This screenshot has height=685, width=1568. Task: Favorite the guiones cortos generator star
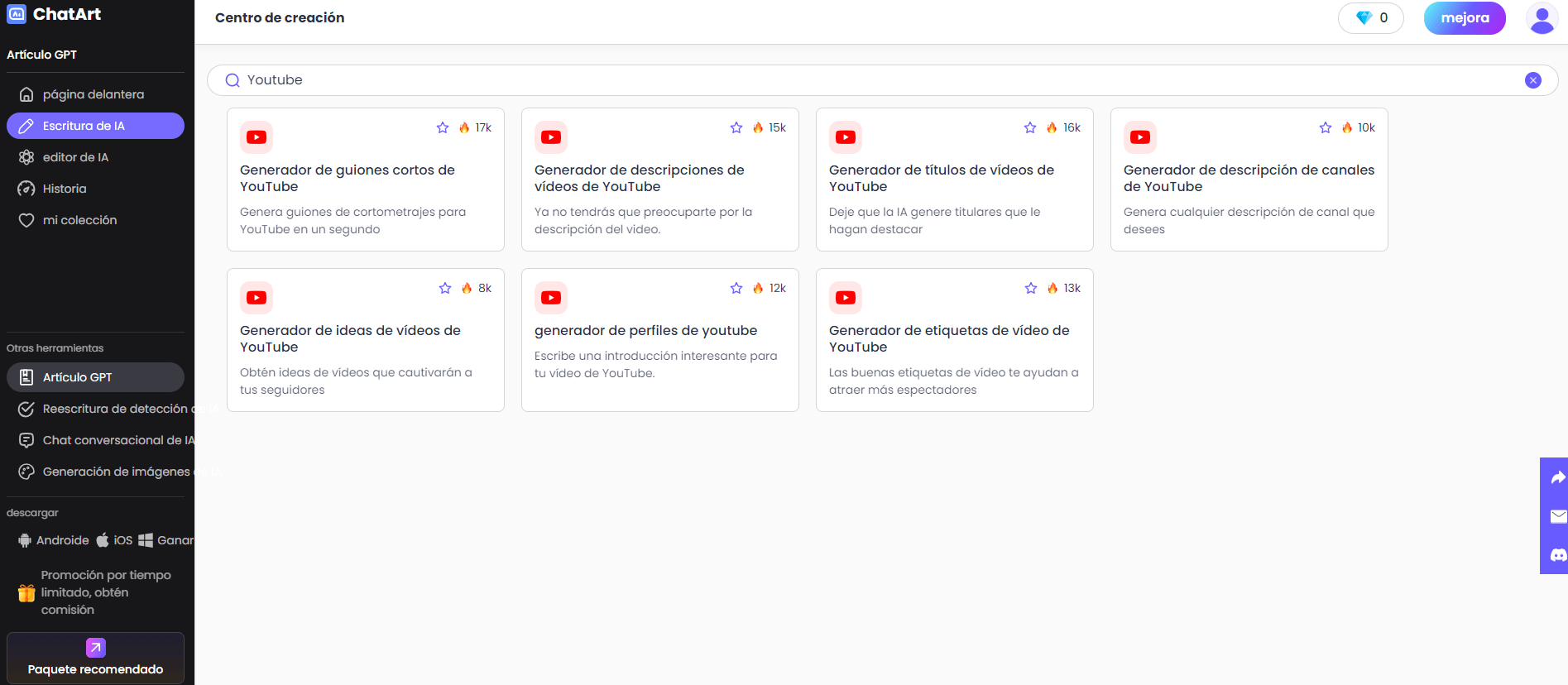443,127
